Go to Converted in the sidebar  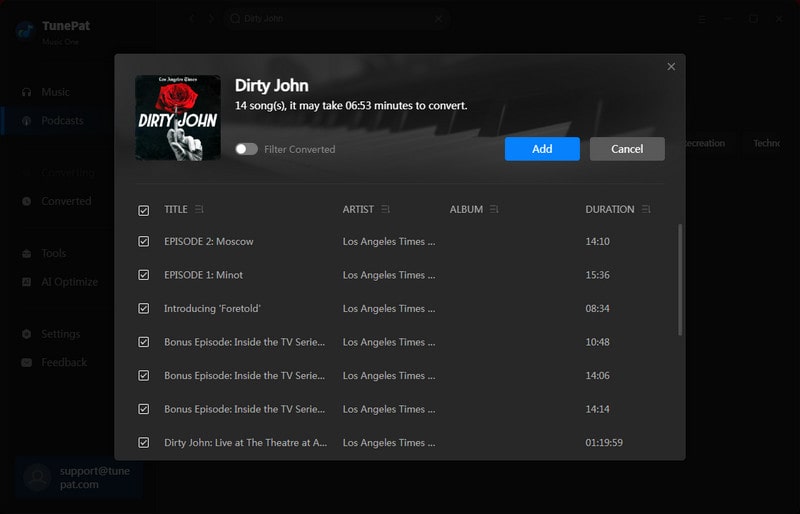coord(66,201)
